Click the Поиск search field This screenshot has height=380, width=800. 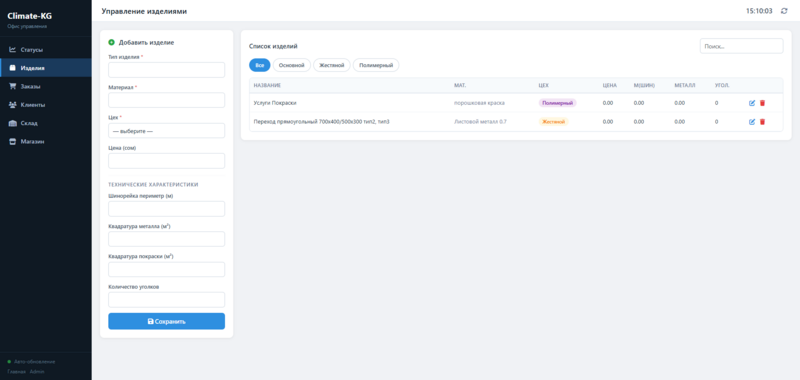(741, 46)
